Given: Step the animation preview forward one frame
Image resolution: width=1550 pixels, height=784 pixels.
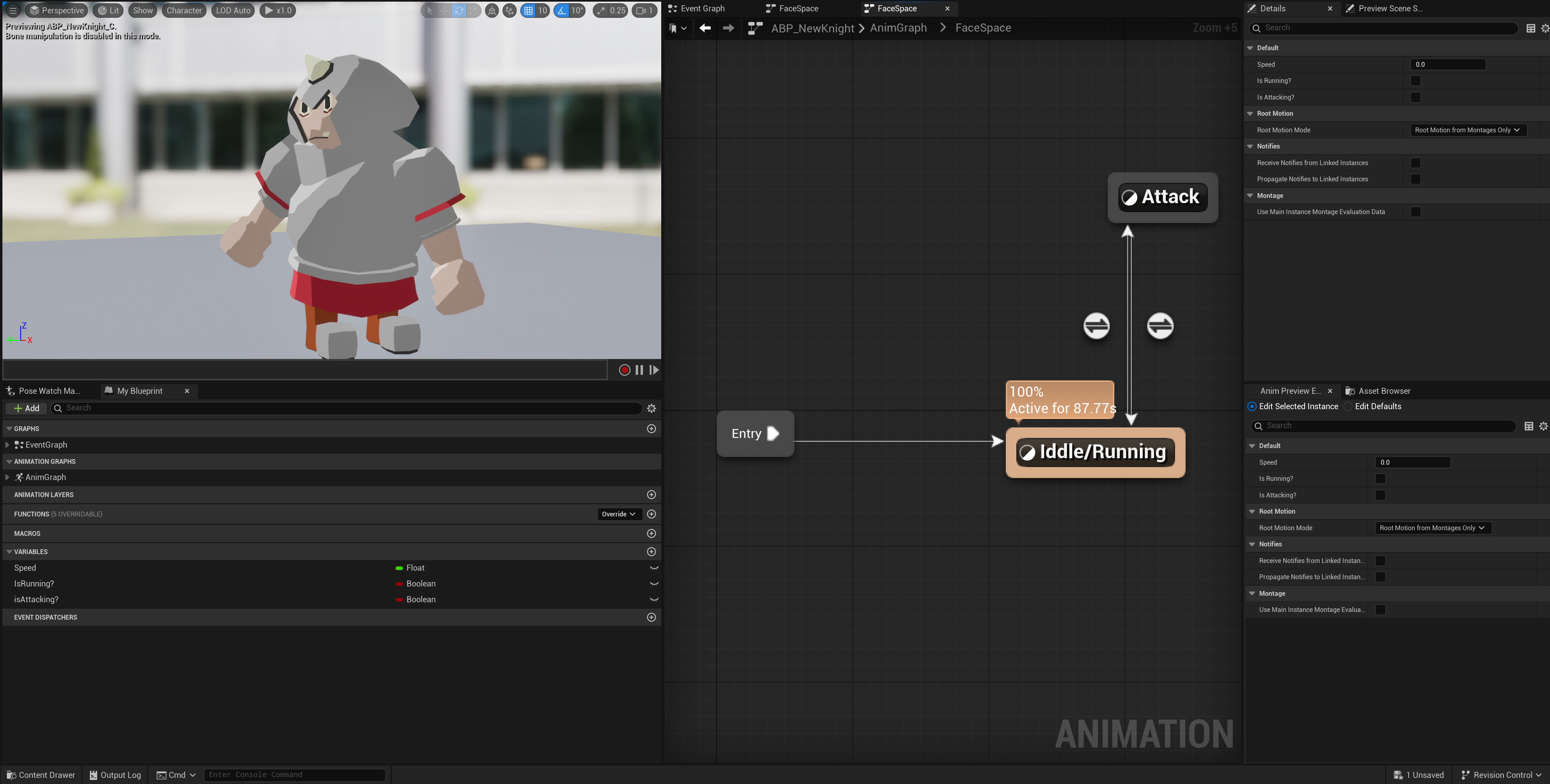Looking at the screenshot, I should (x=654, y=370).
